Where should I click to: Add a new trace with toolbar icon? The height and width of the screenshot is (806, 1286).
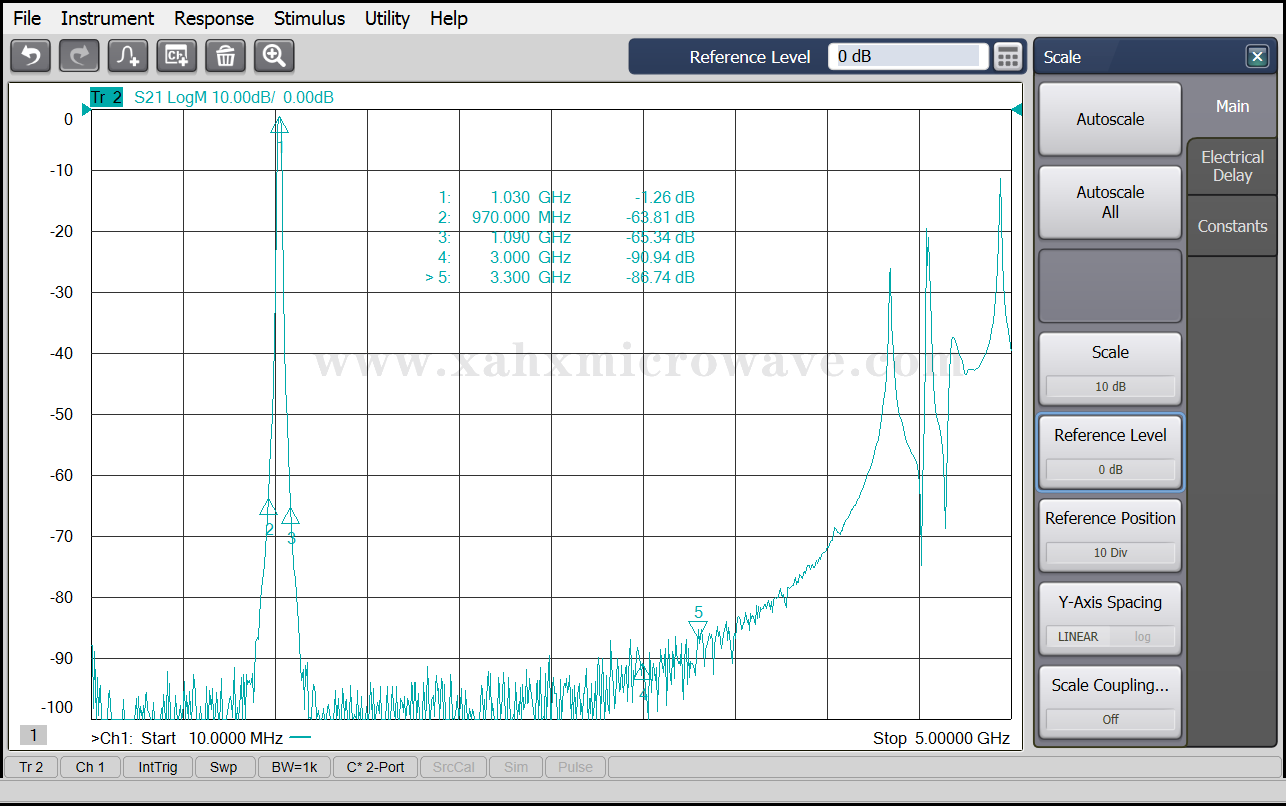(x=128, y=56)
